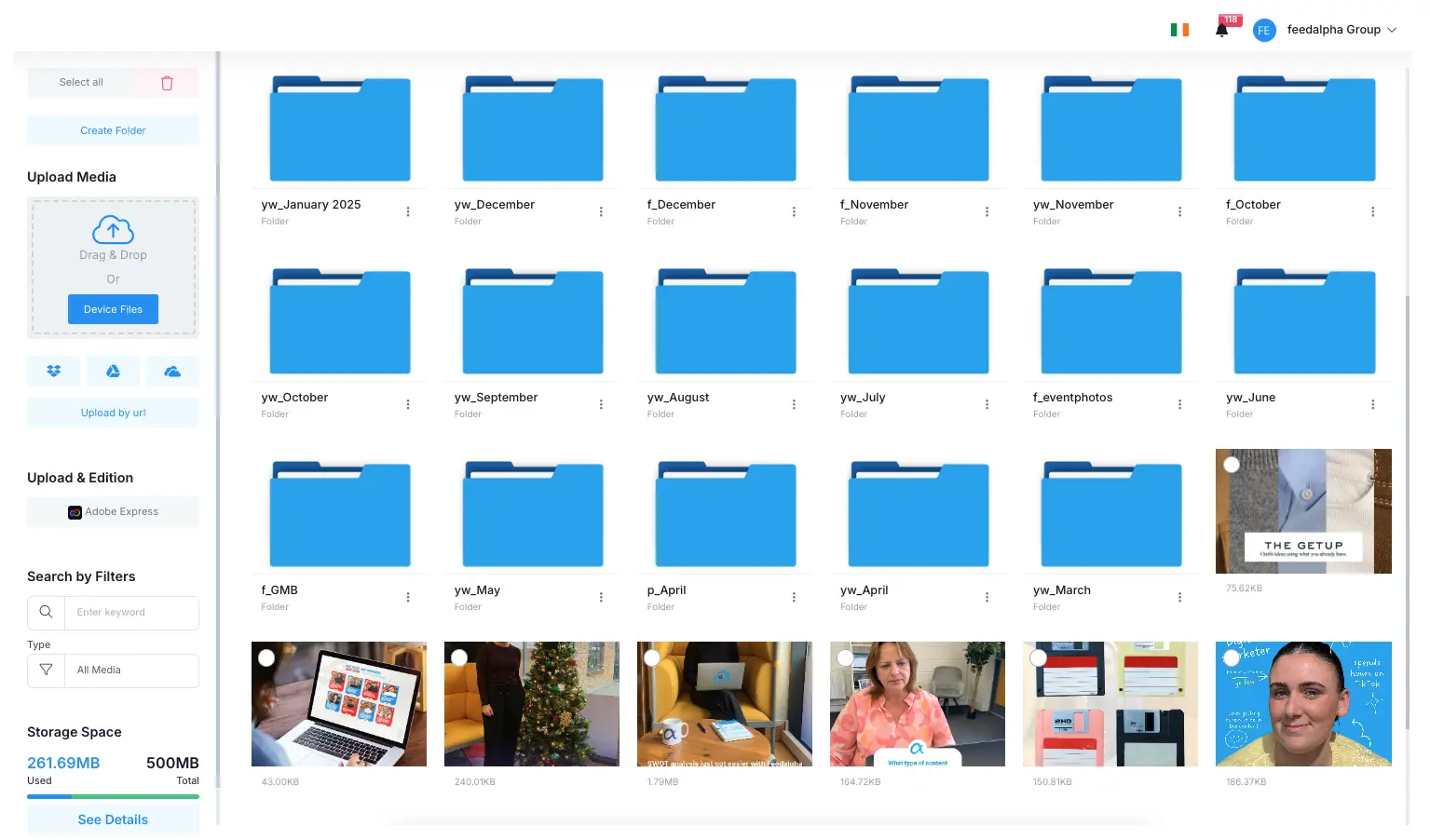Select the floppy disks image checkbox
The image size is (1430, 840).
coord(1038,657)
